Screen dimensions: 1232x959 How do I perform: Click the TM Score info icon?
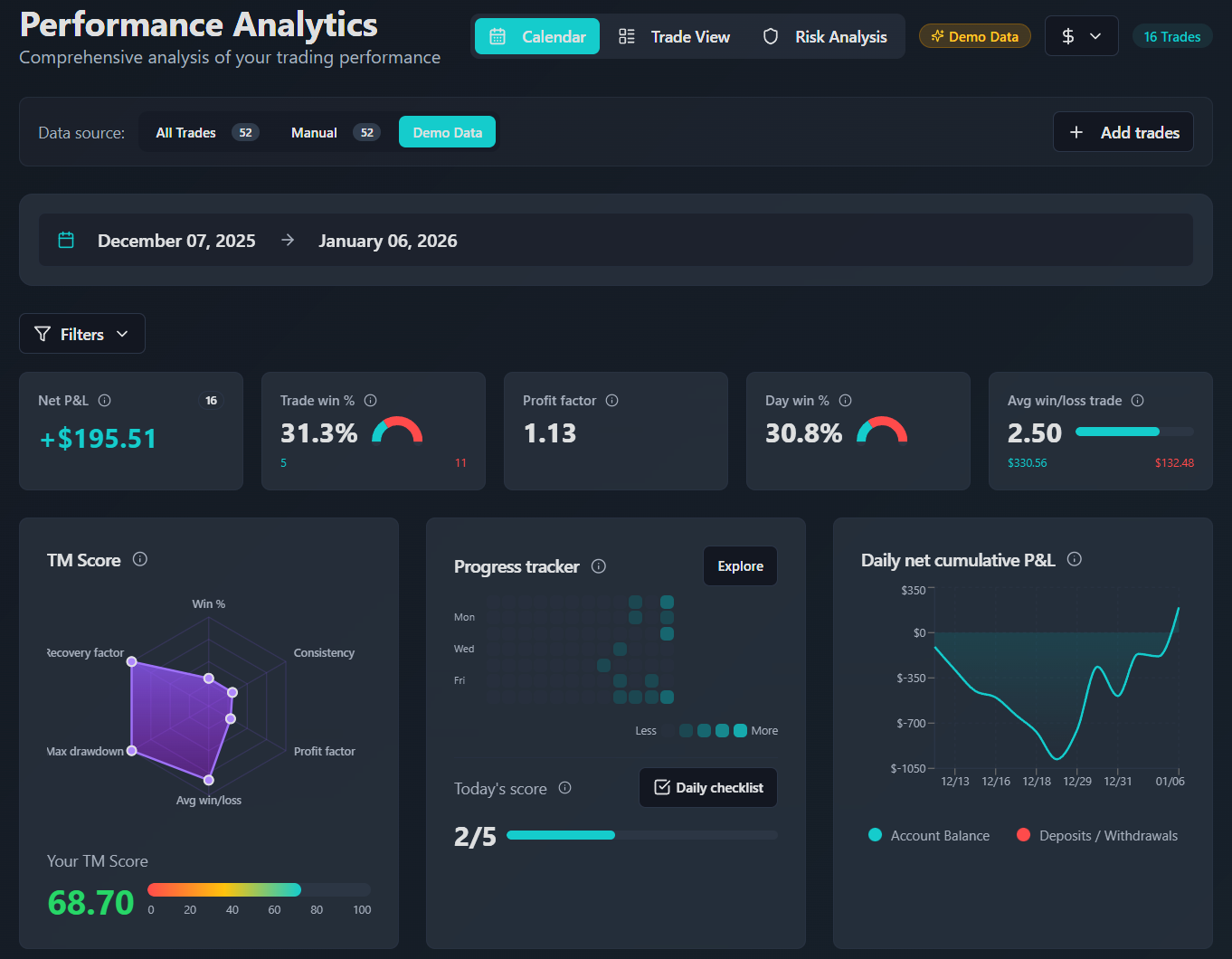click(x=140, y=559)
